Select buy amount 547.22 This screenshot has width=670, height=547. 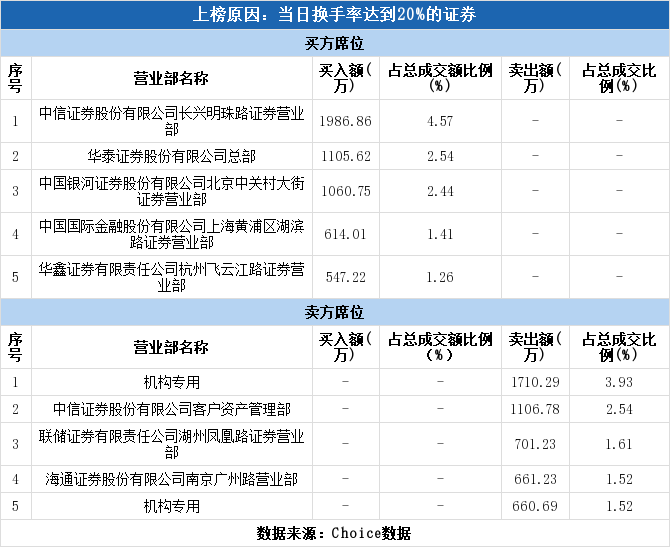(345, 277)
